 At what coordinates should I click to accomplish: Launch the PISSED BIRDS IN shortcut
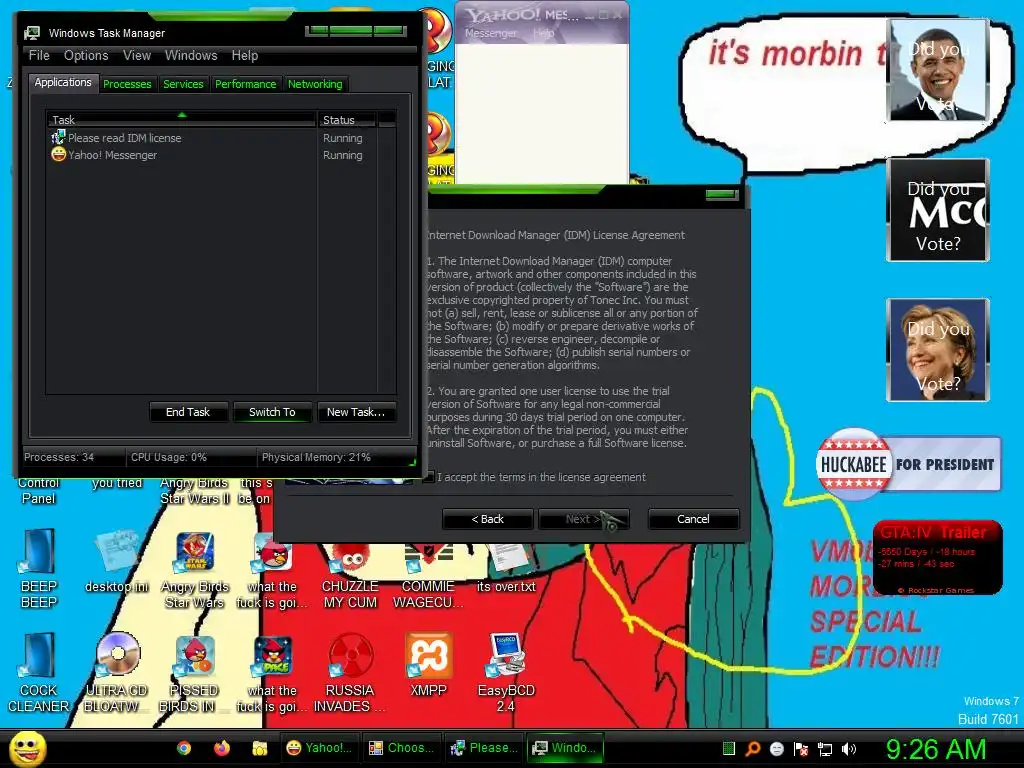point(195,673)
